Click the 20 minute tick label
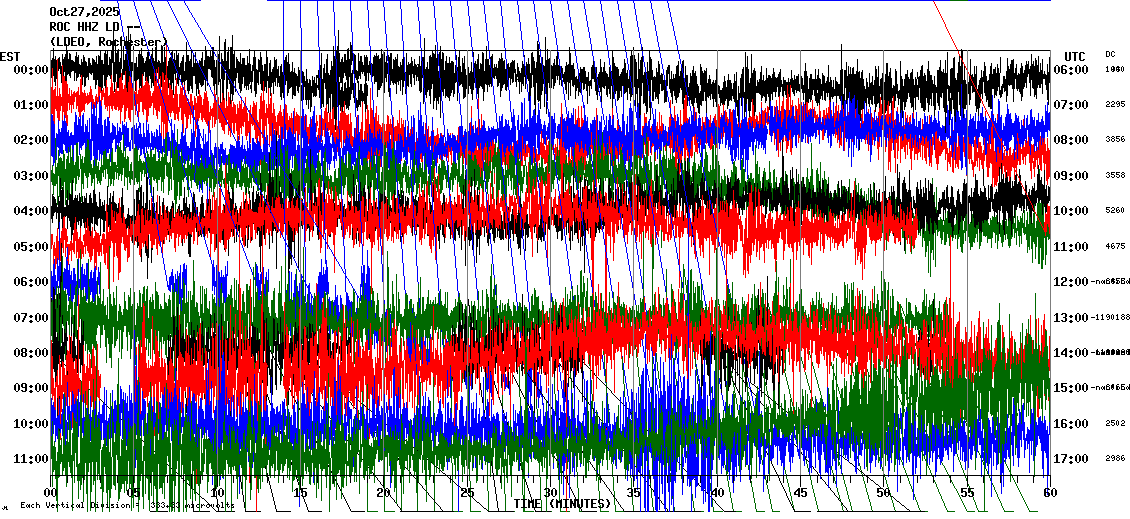Screen dimensions: 1130x519 pyautogui.click(x=383, y=493)
